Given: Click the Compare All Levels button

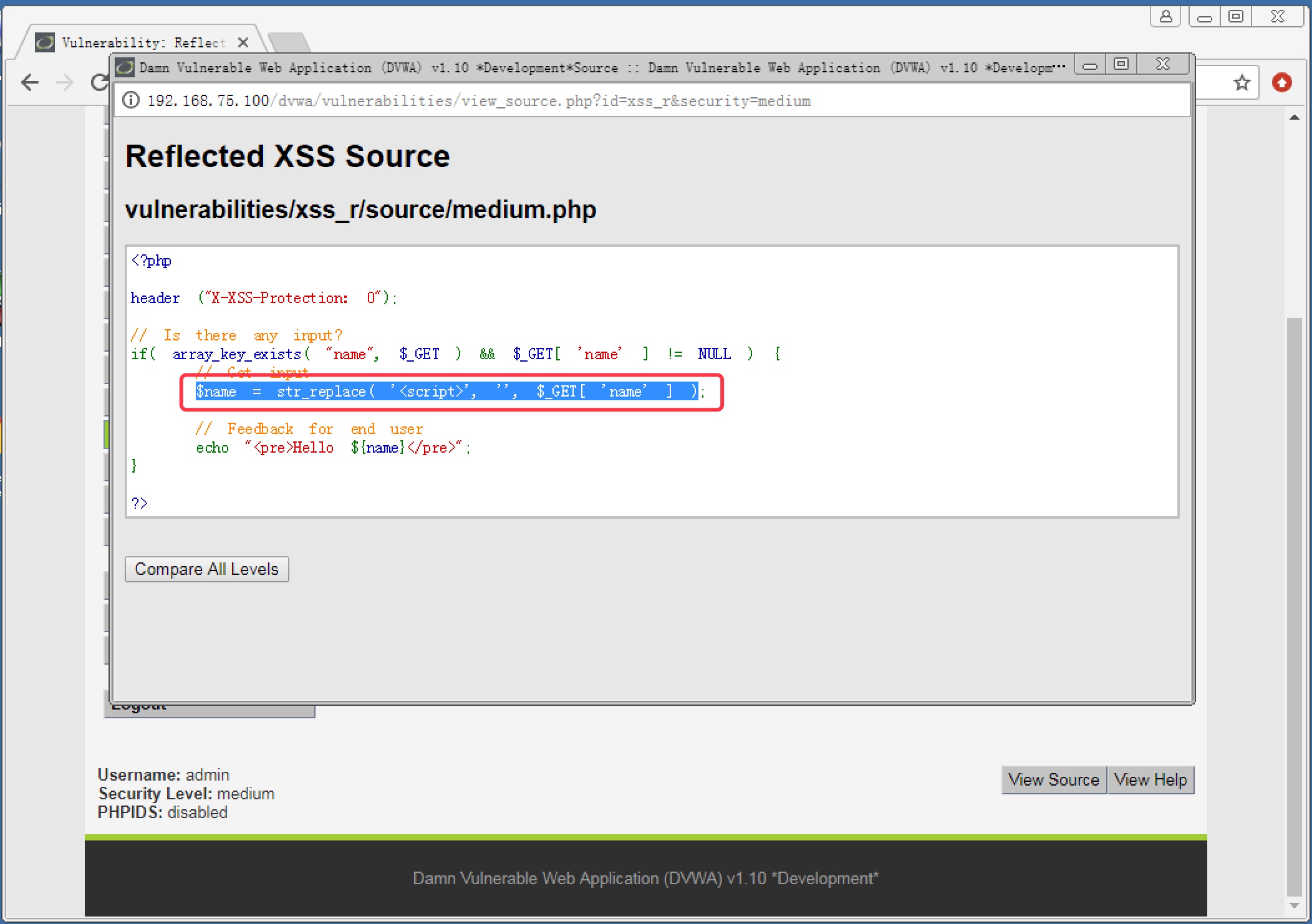Looking at the screenshot, I should pyautogui.click(x=207, y=569).
